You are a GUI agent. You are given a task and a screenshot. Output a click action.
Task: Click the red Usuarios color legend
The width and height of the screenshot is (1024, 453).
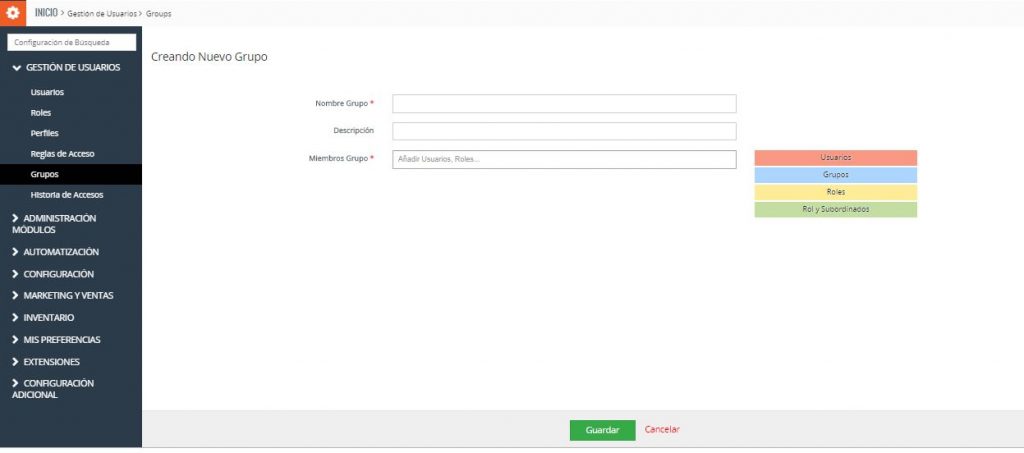835,158
